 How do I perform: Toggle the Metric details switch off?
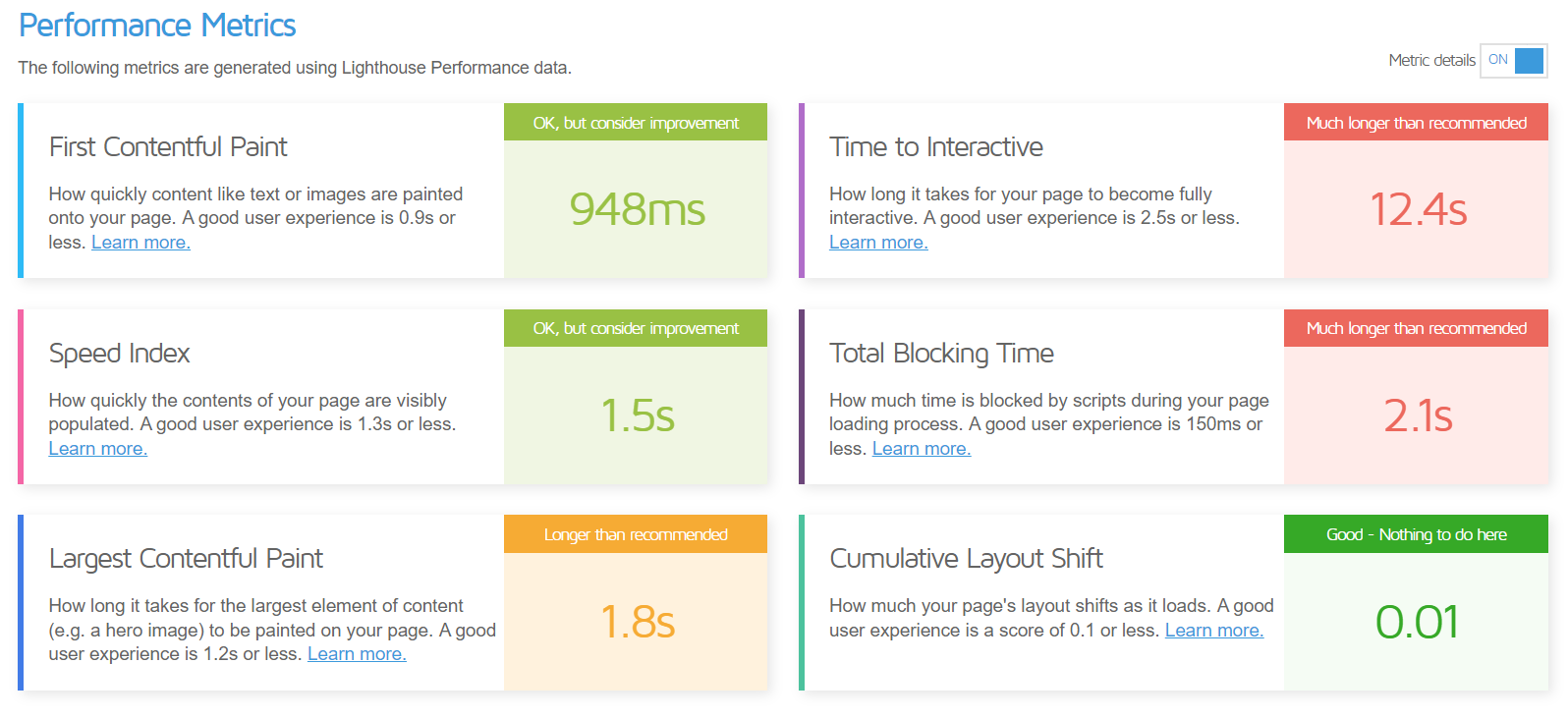click(x=1513, y=60)
